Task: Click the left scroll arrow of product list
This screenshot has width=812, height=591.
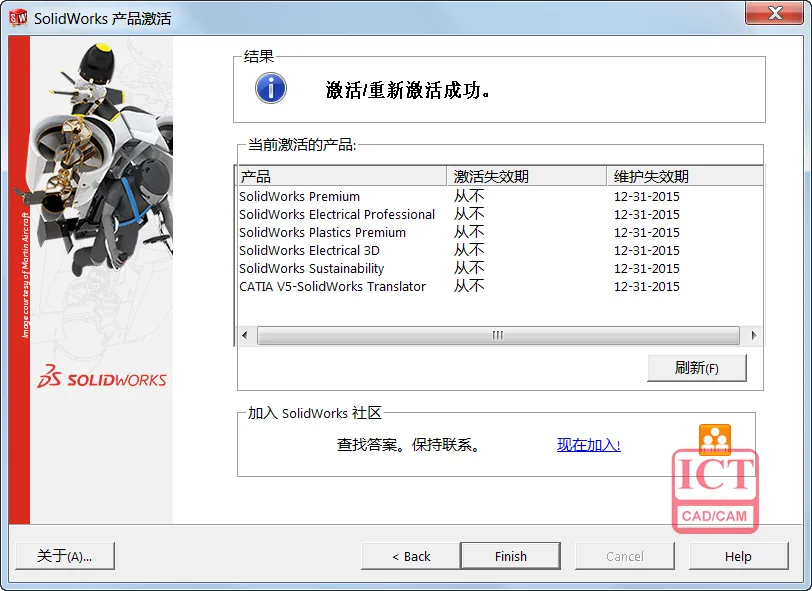Action: (245, 335)
